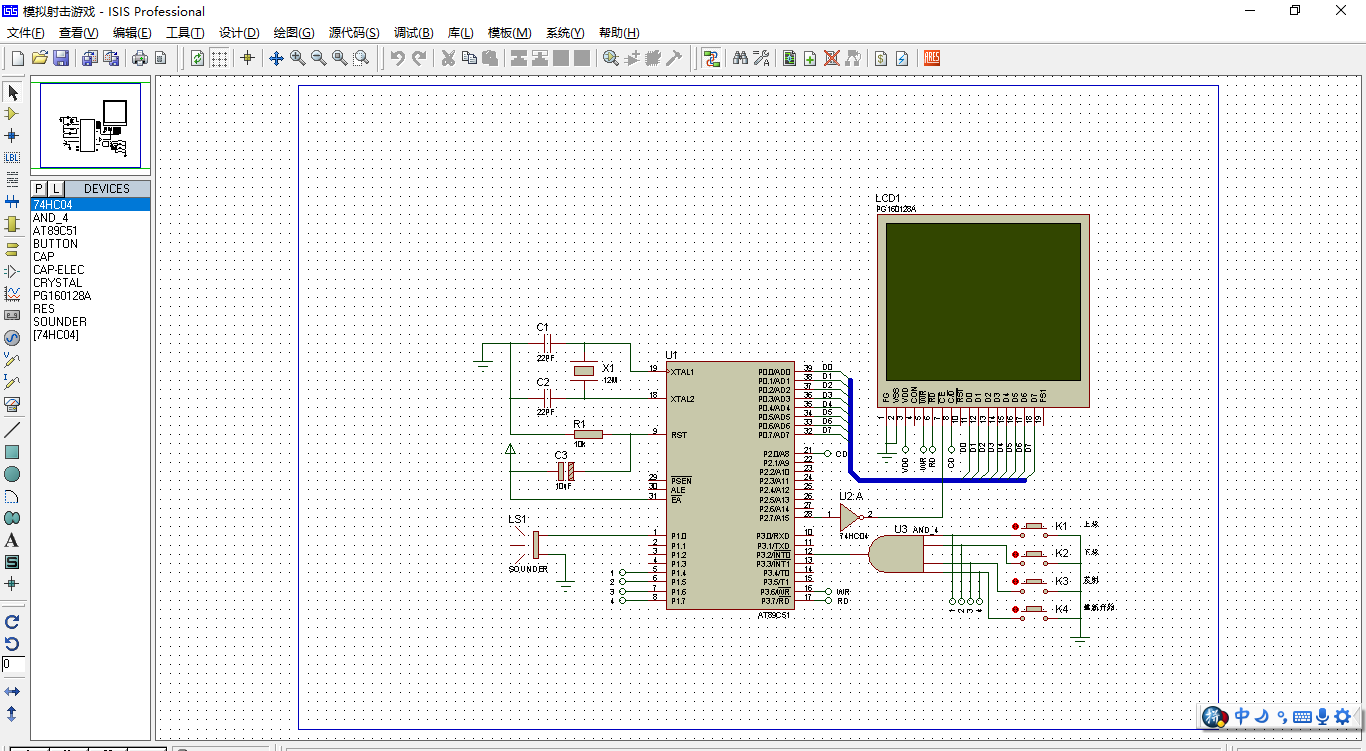The image size is (1366, 751).
Task: Select the Component mode tool
Action: 12,114
